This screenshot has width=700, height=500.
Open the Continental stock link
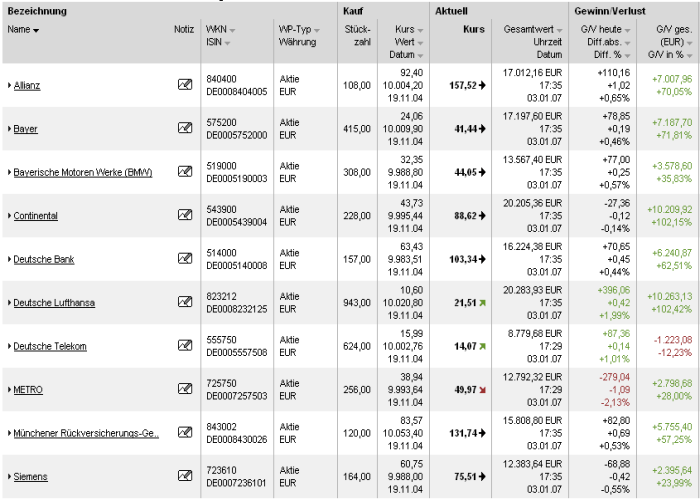[x=35, y=216]
